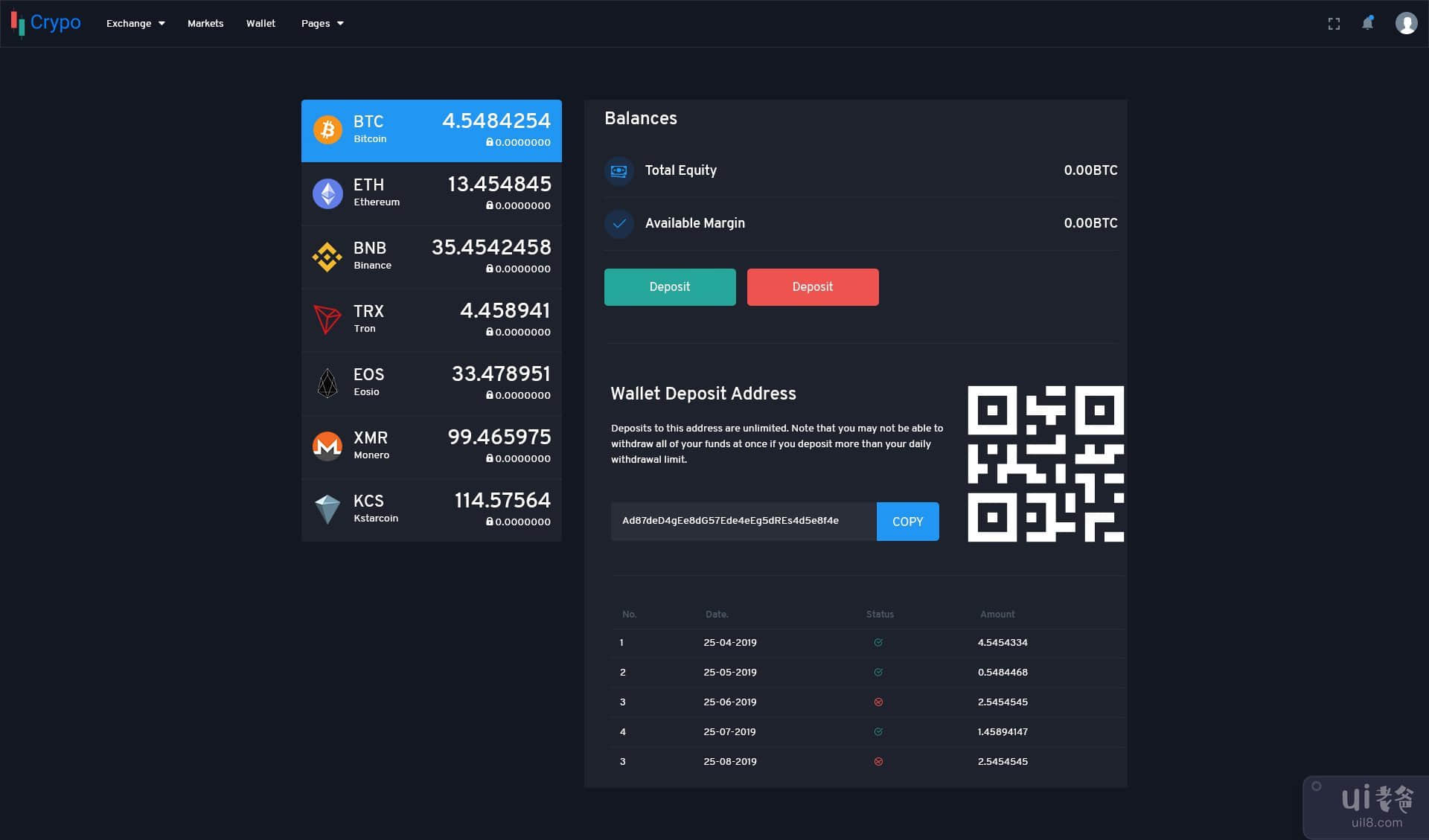Click the date 25-04-2019
This screenshot has width=1429, height=840.
pos(730,643)
